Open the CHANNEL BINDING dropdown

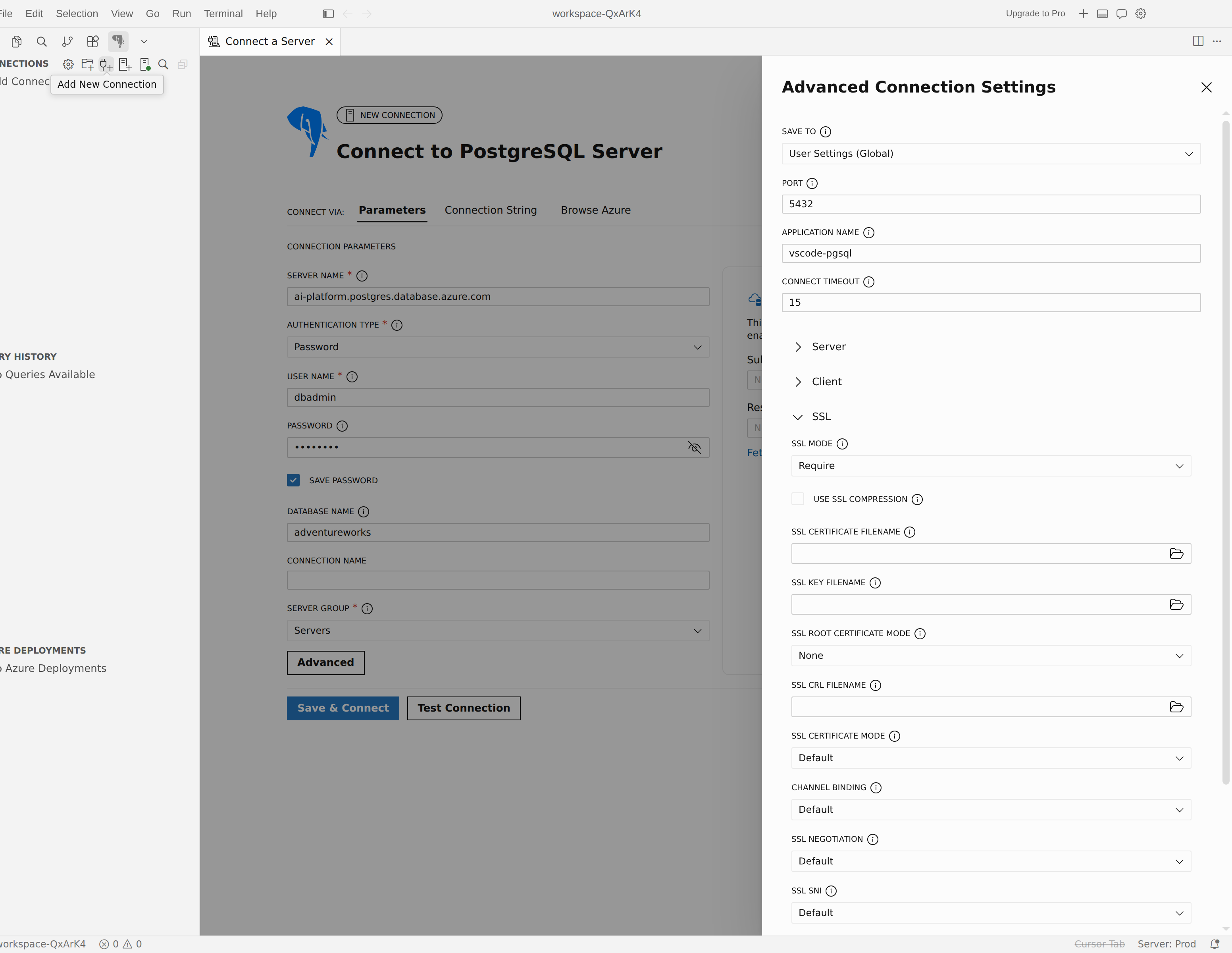[991, 810]
